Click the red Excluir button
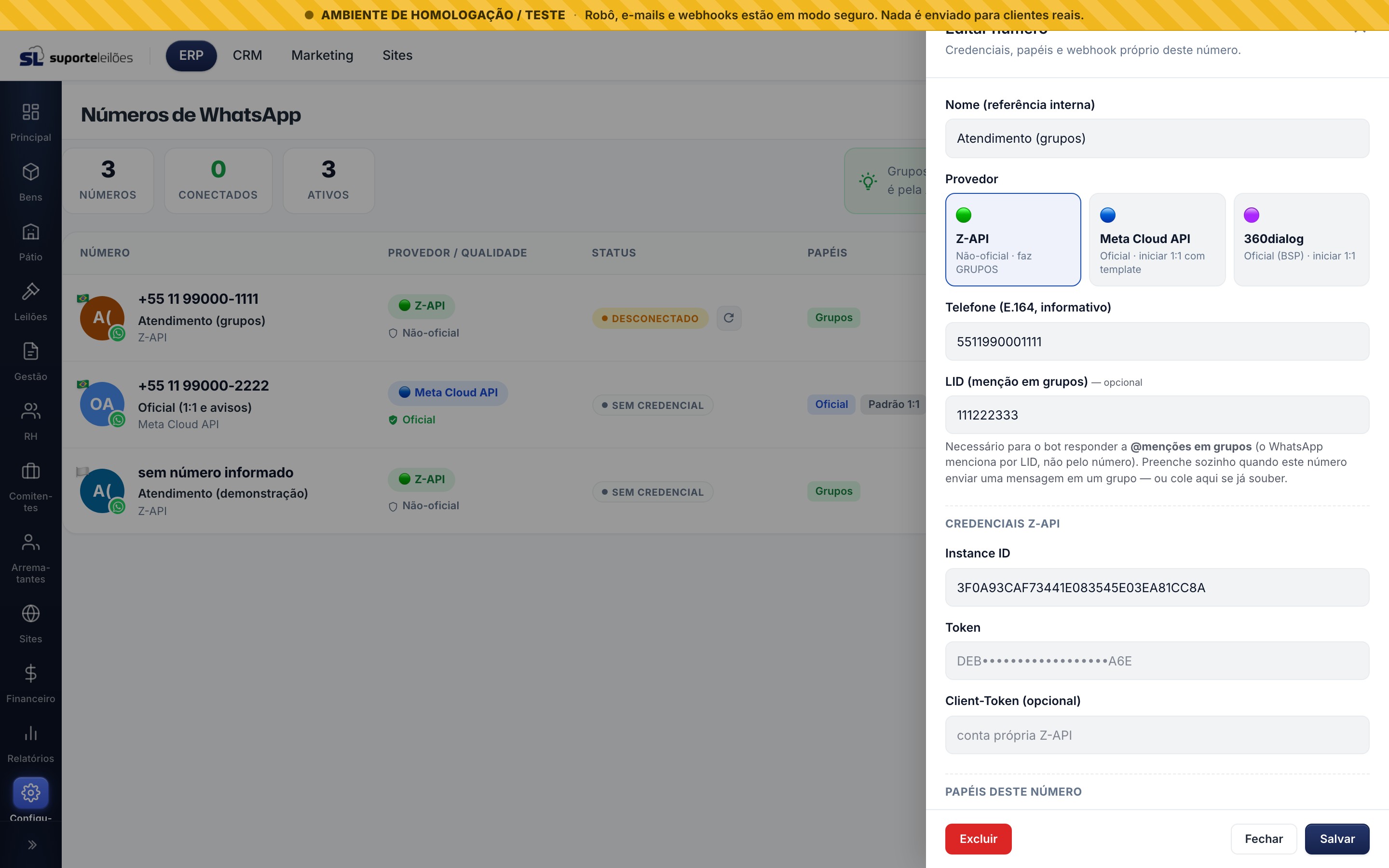 (x=978, y=839)
